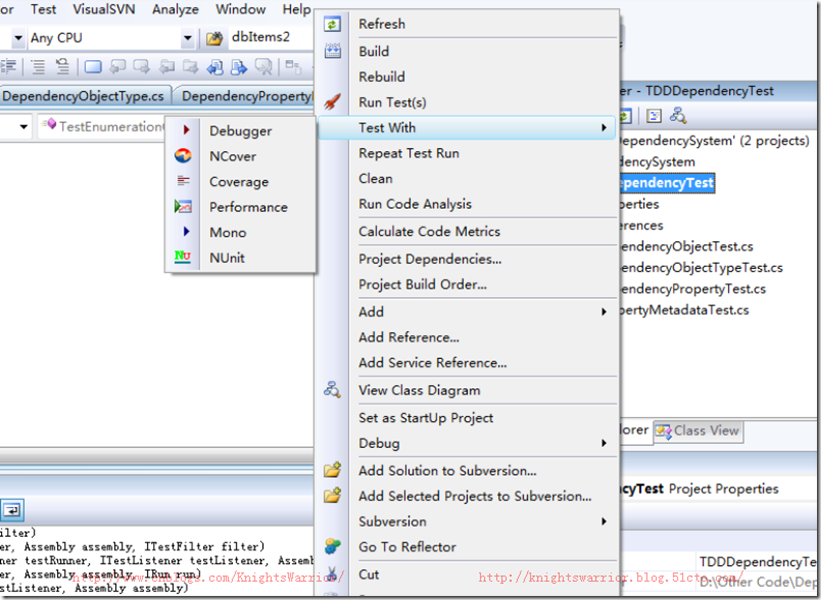Image resolution: width=821 pixels, height=600 pixels.
Task: Click the green NUnit icon
Action: coord(183,257)
